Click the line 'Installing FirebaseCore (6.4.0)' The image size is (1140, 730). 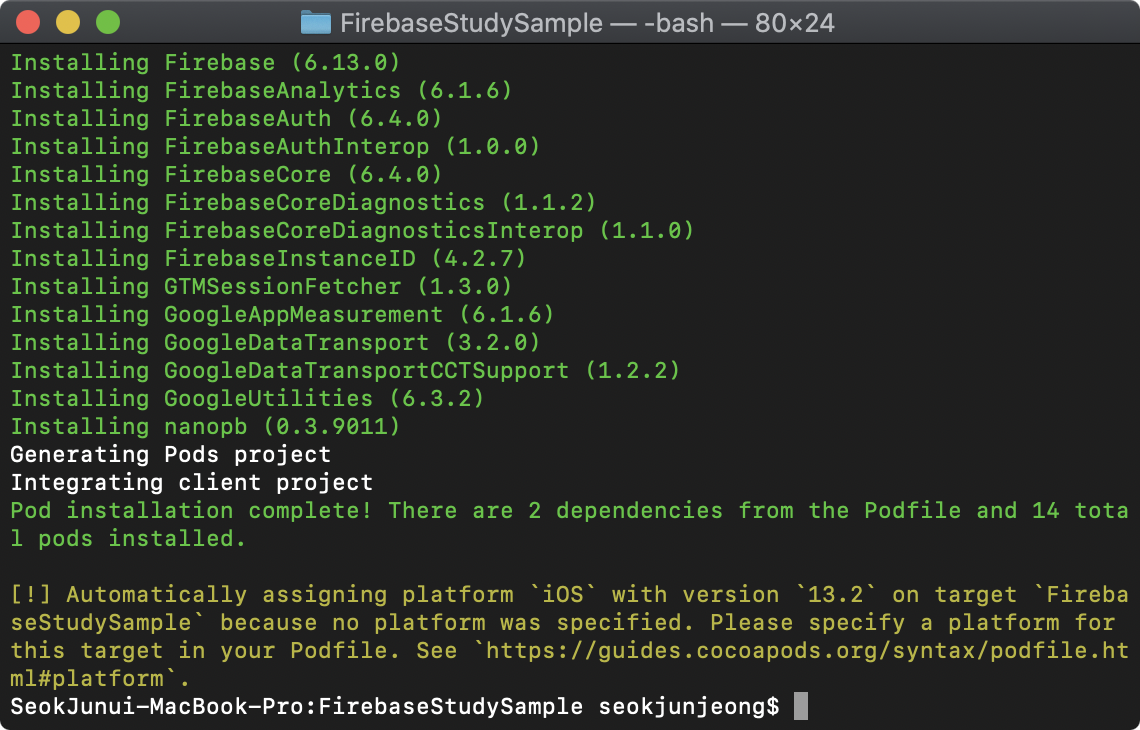(227, 175)
